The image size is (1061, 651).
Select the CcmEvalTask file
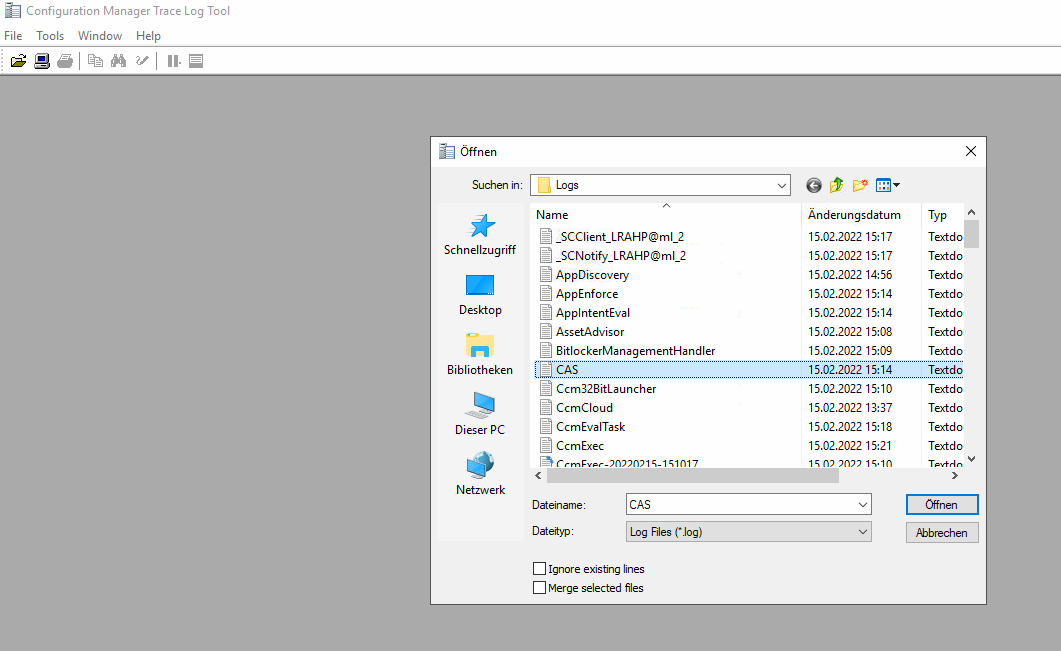[591, 426]
